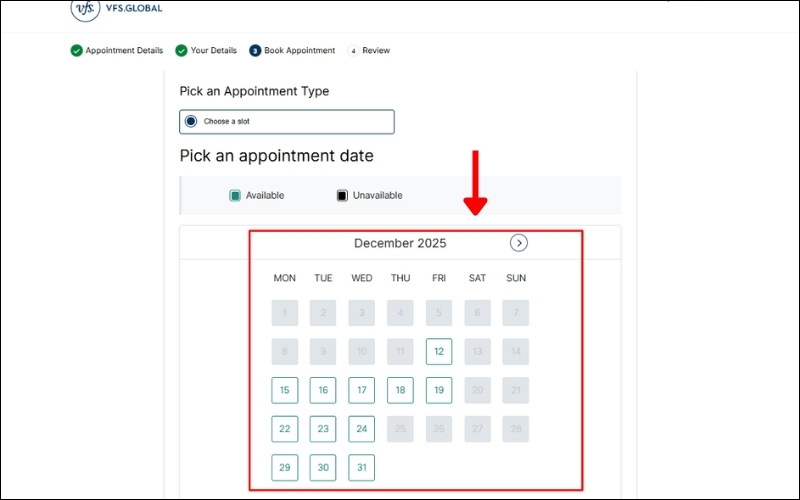
Task: Open the Appointment Details step
Action: tap(124, 51)
